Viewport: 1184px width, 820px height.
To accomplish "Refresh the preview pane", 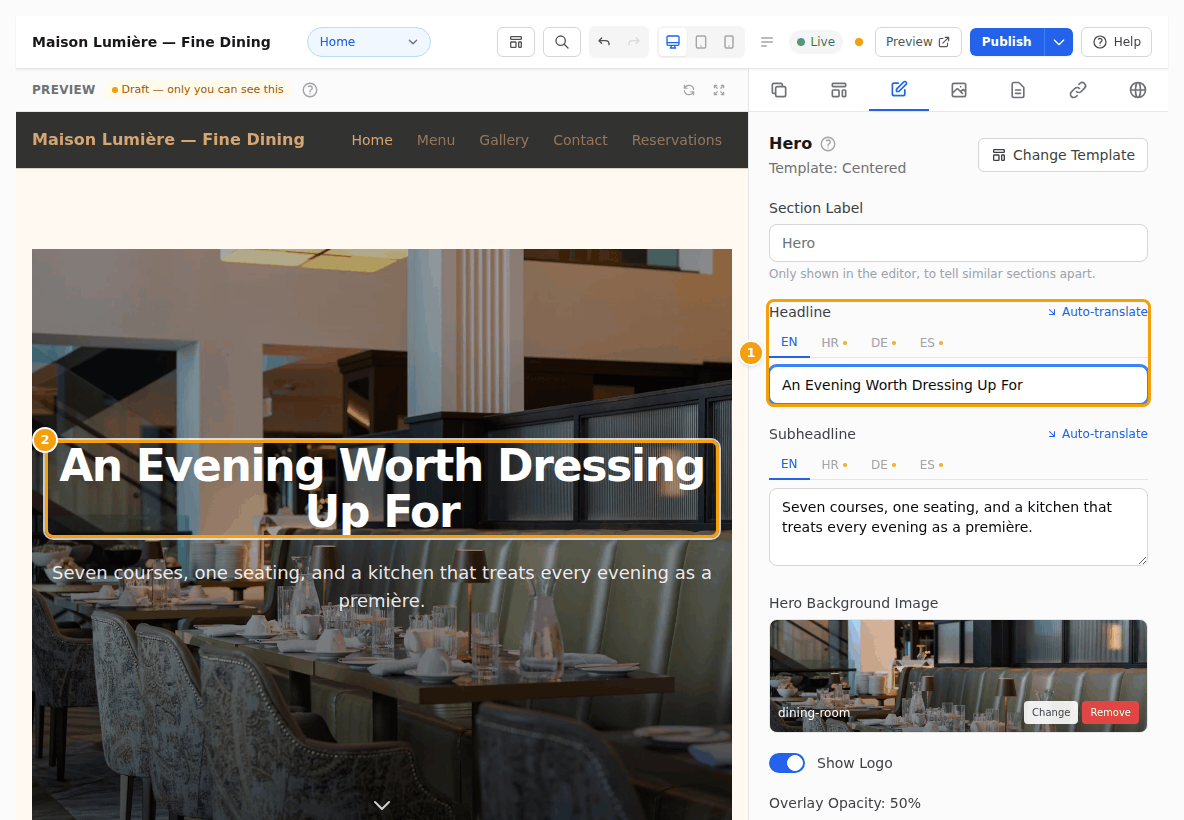I will (689, 90).
